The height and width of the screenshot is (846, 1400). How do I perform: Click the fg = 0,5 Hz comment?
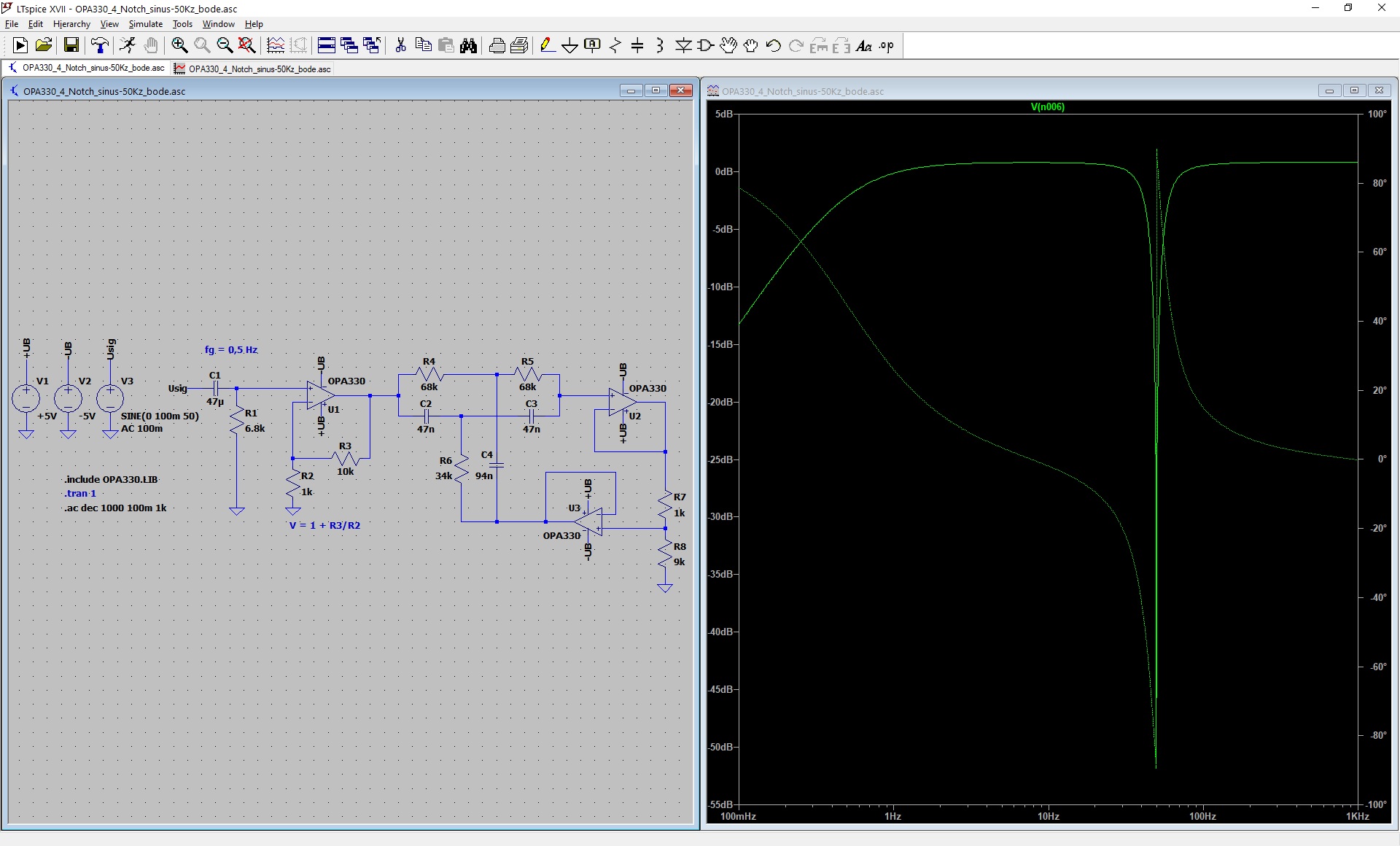pyautogui.click(x=231, y=350)
